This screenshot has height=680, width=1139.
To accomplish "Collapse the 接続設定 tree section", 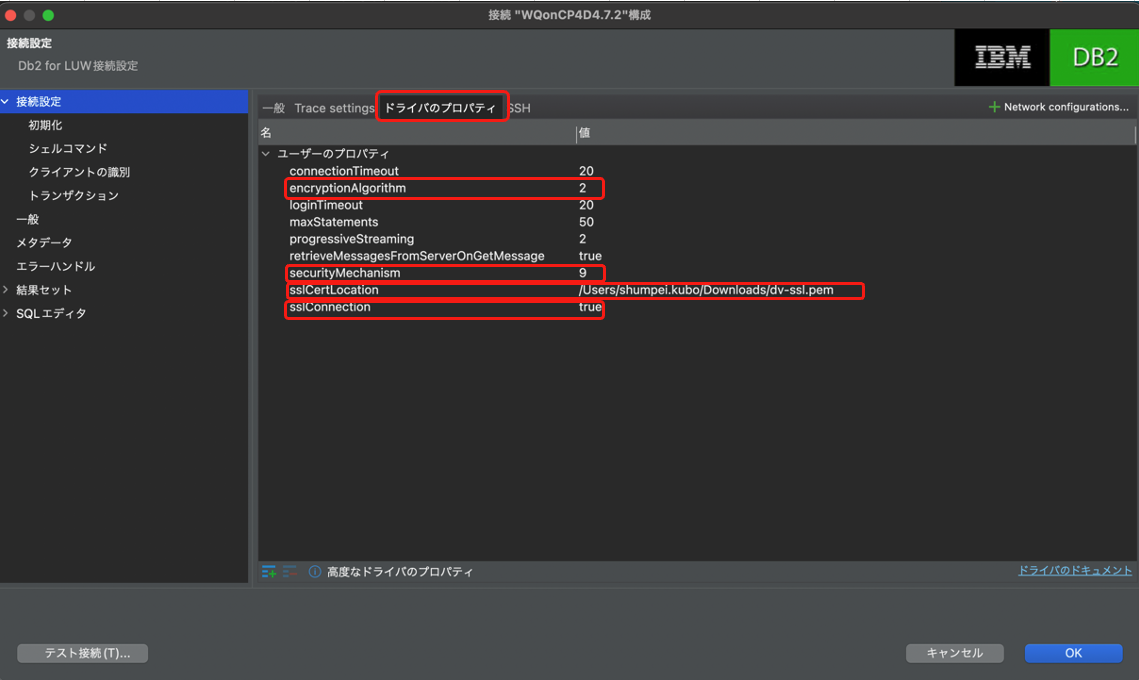I will (6, 102).
